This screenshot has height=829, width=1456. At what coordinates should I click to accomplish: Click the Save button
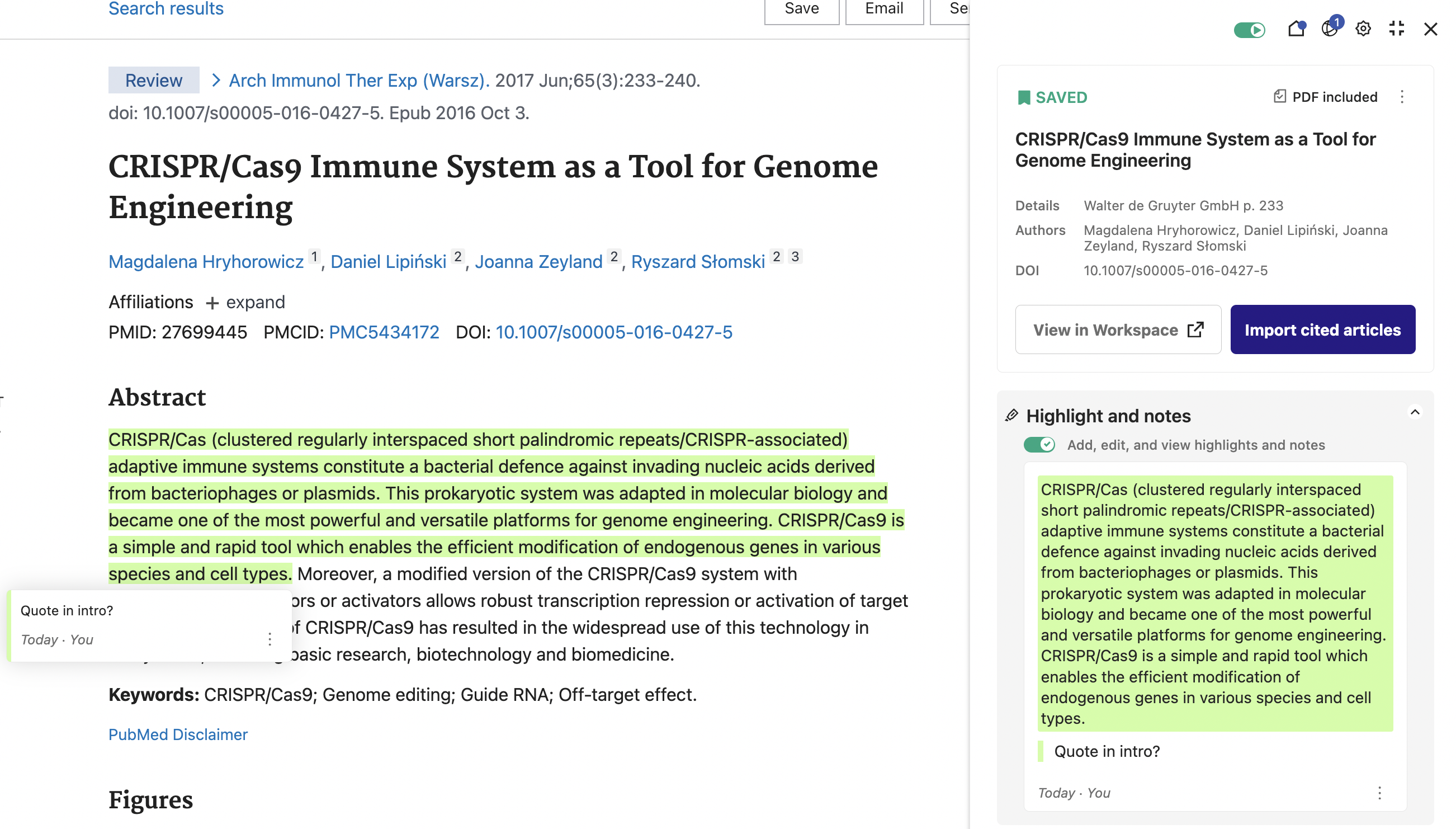coord(802,10)
